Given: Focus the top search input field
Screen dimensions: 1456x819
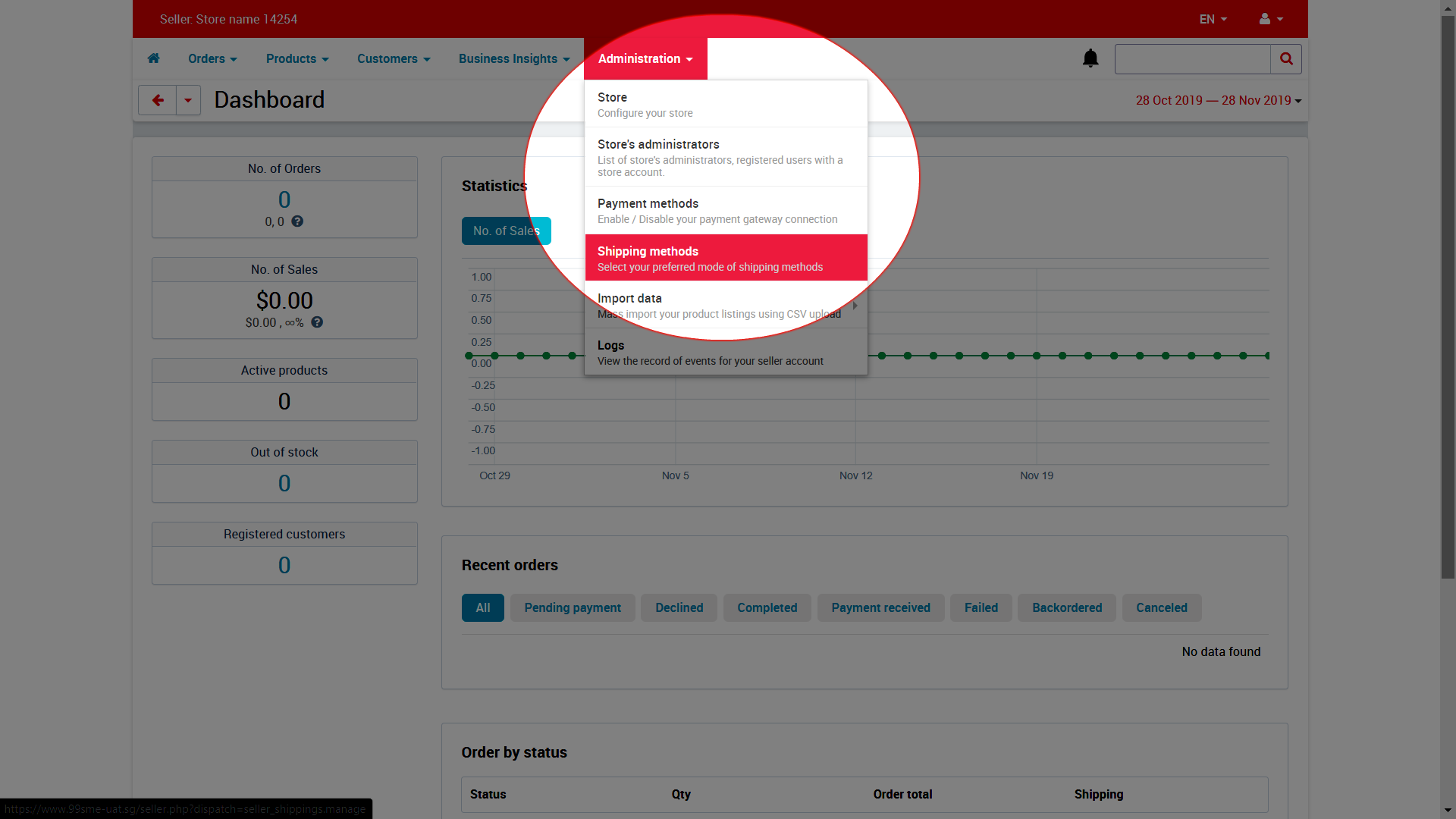Looking at the screenshot, I should 1192,58.
